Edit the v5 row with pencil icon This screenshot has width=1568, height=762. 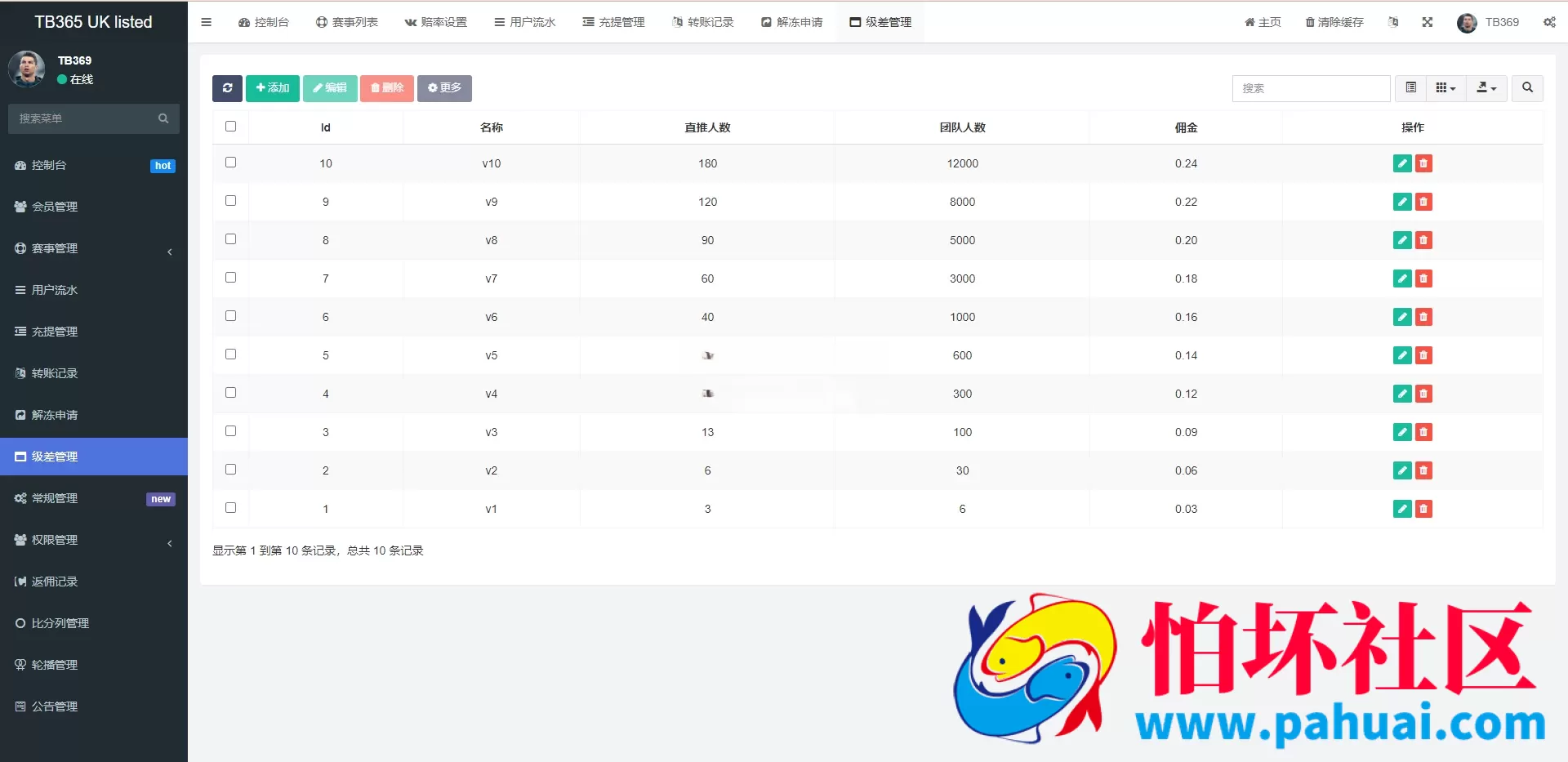pos(1402,355)
